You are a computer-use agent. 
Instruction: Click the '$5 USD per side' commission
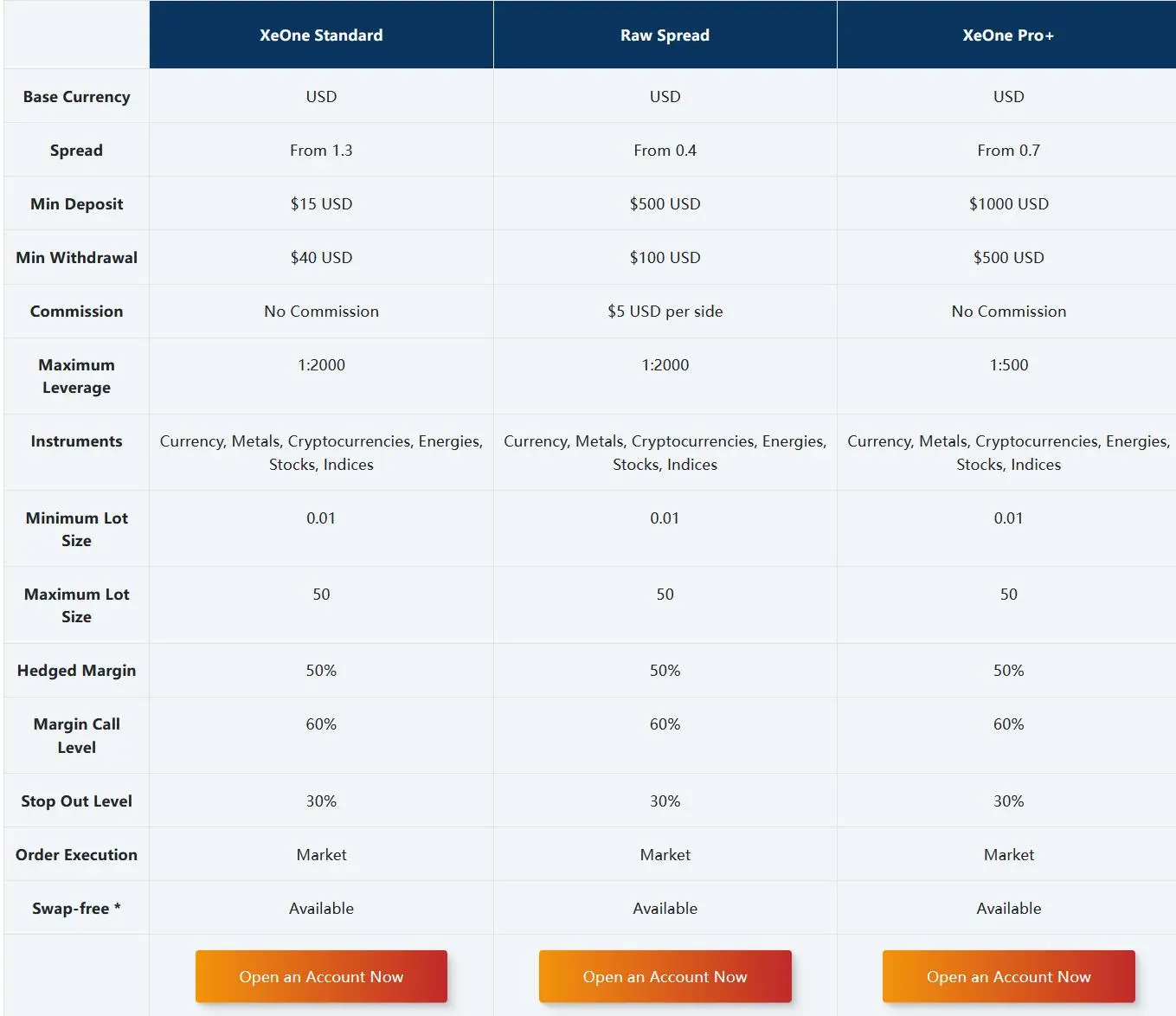665,312
